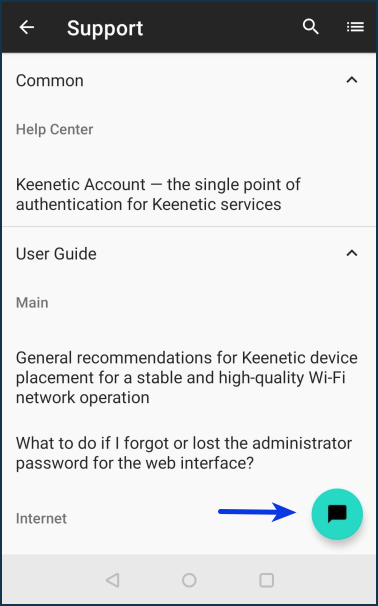Screen dimensions: 378x606
Task: Click the gray Android navigation bar background
Action: point(189,580)
